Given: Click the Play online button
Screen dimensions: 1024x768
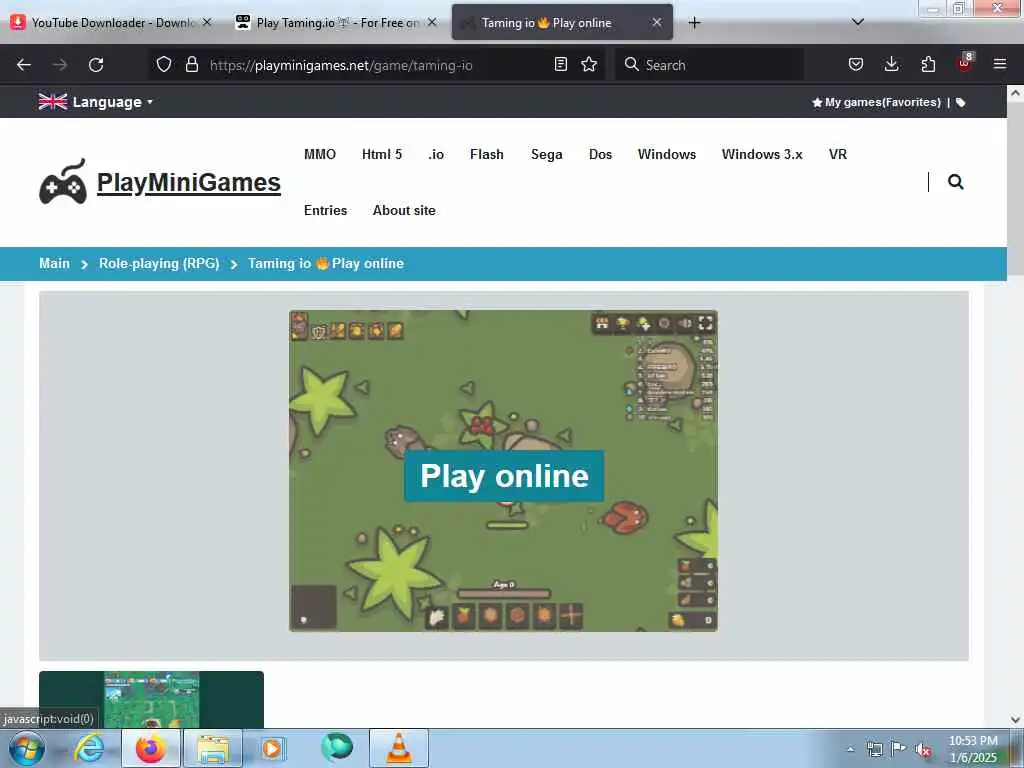Looking at the screenshot, I should tap(504, 476).
